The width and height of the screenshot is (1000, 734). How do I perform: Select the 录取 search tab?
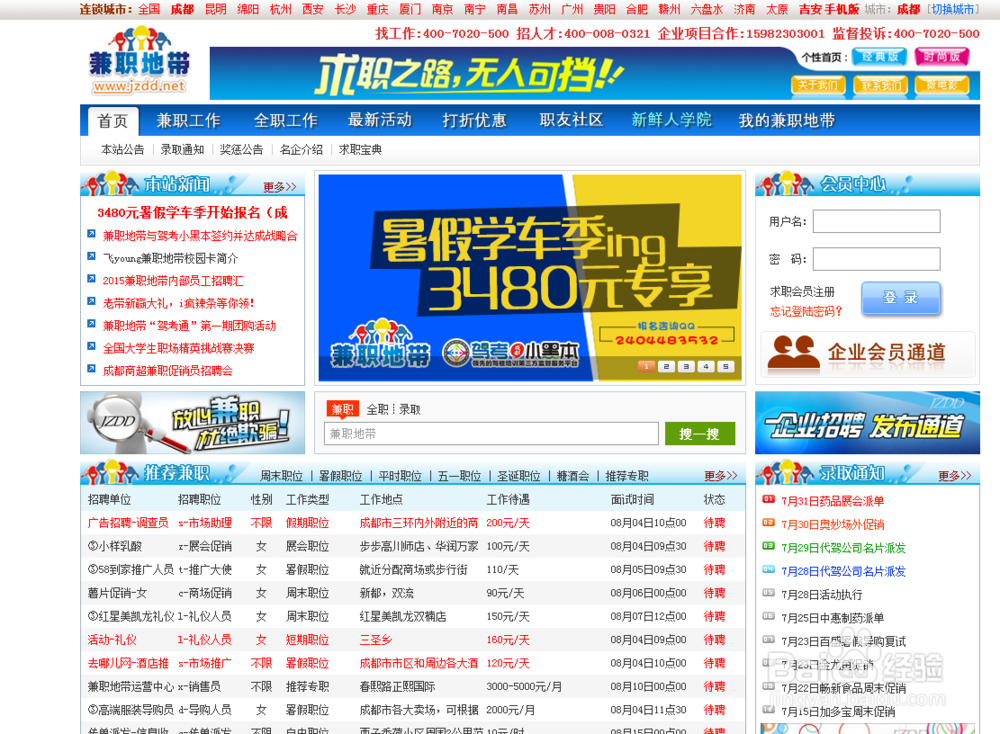410,409
